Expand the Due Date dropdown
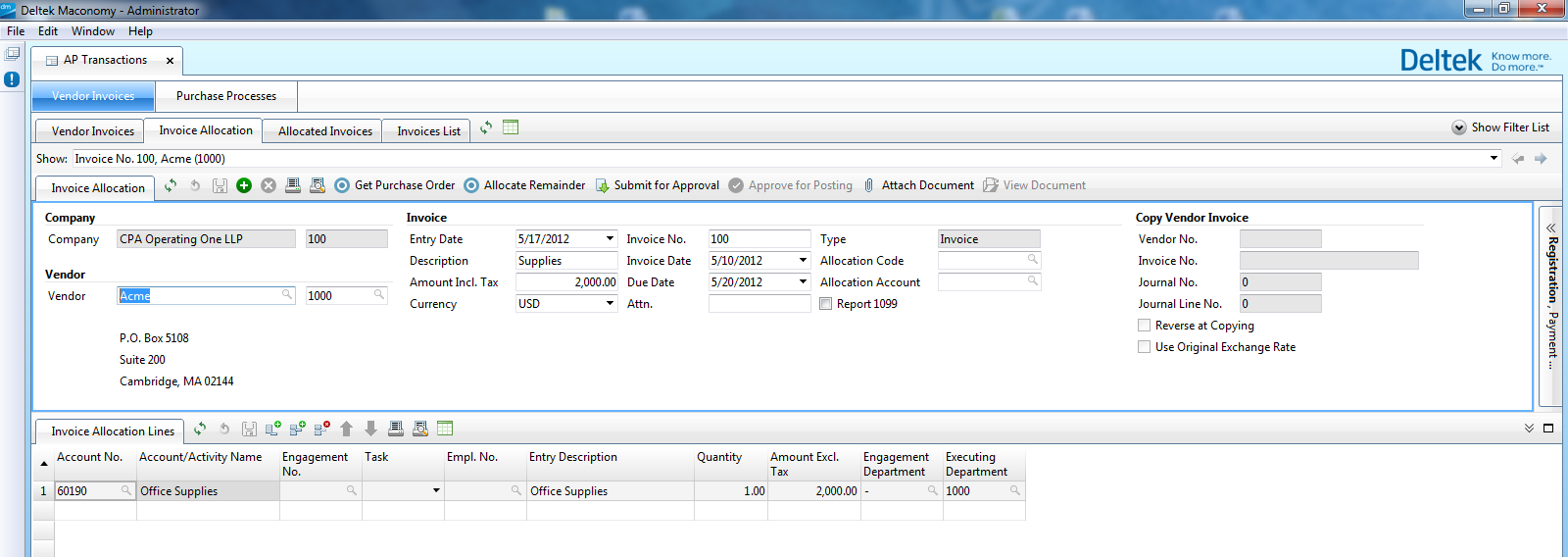Image resolution: width=1568 pixels, height=557 pixels. [x=803, y=282]
